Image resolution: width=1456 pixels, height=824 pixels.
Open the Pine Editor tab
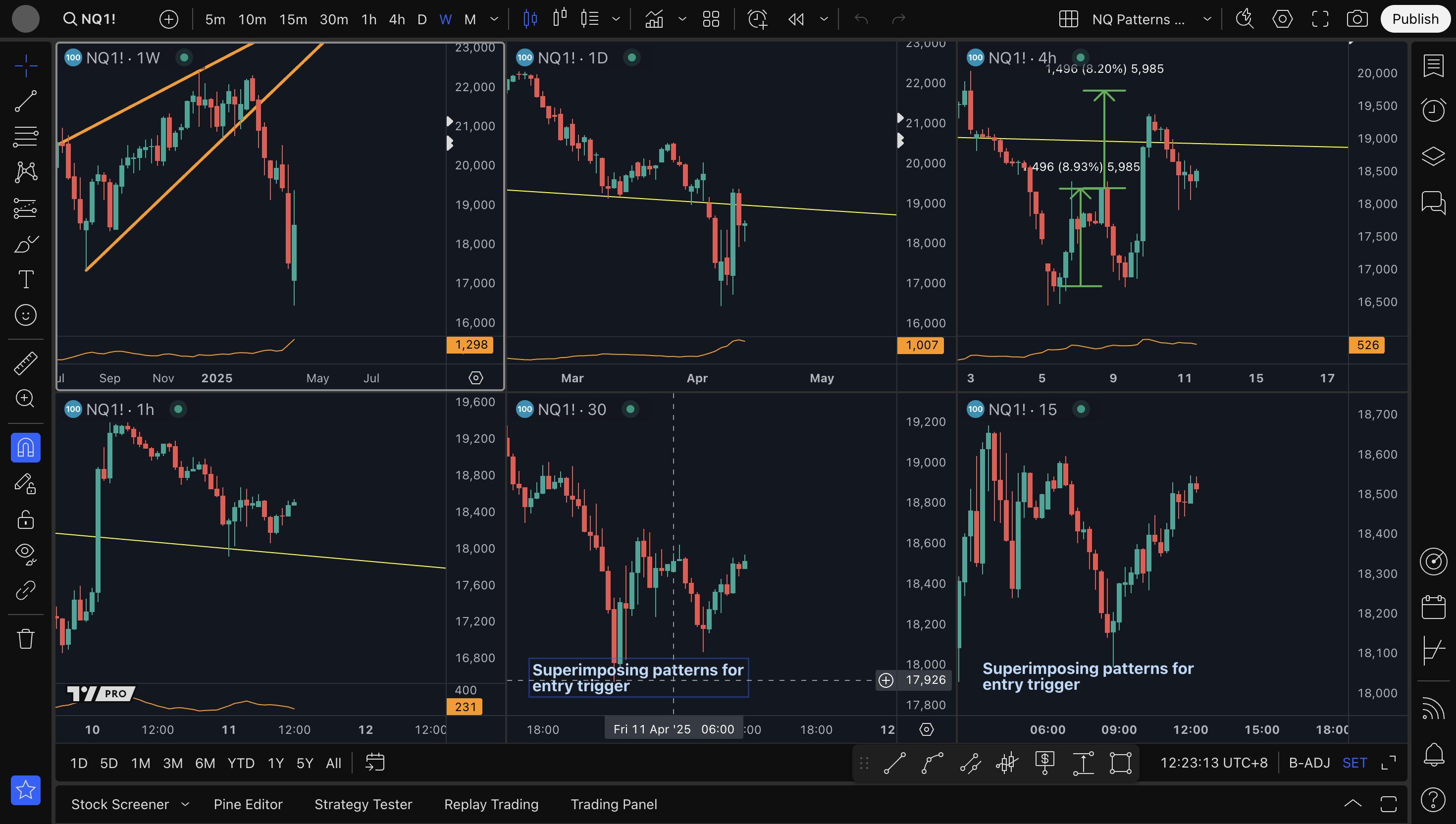point(248,804)
